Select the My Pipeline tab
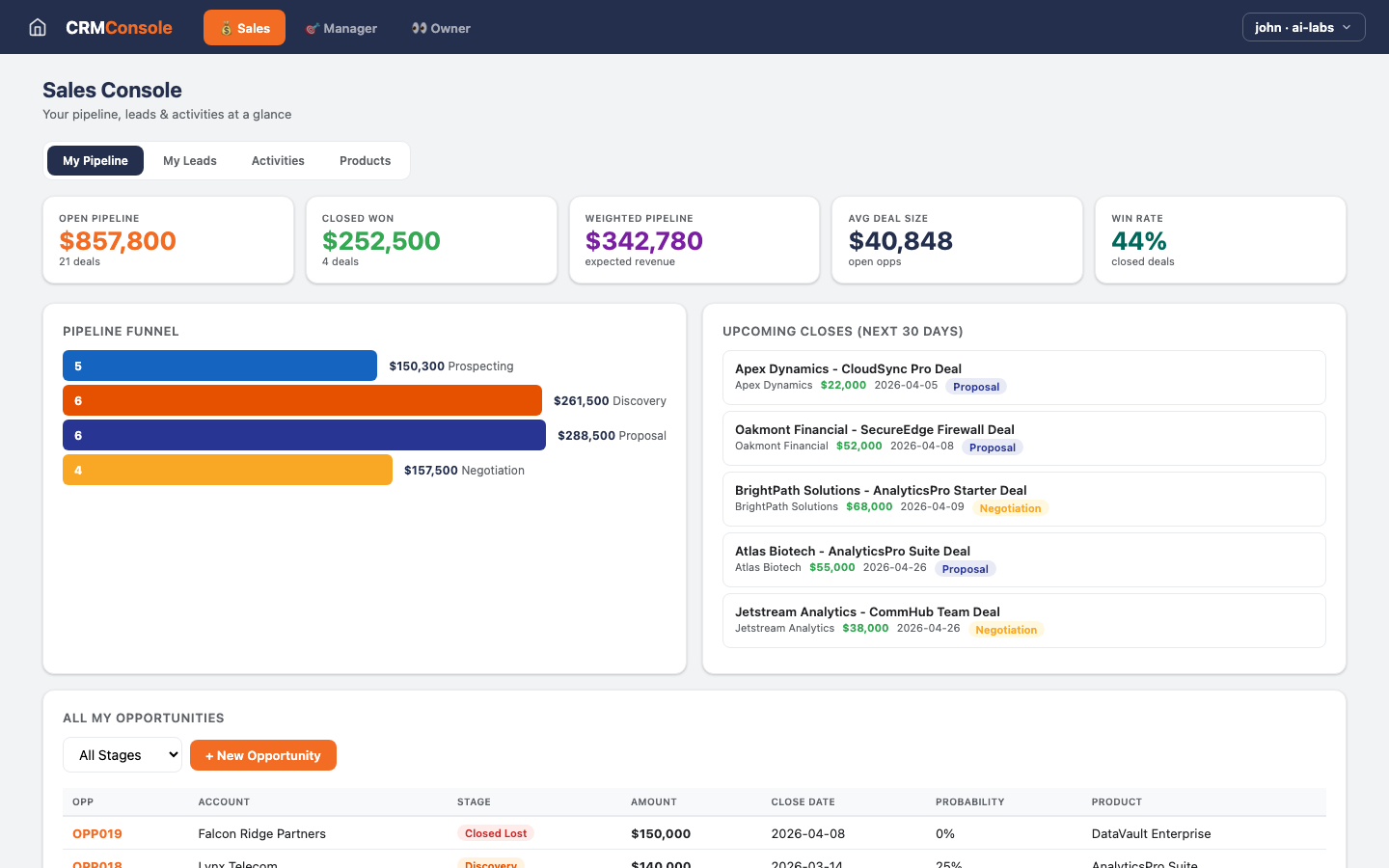 pos(95,160)
